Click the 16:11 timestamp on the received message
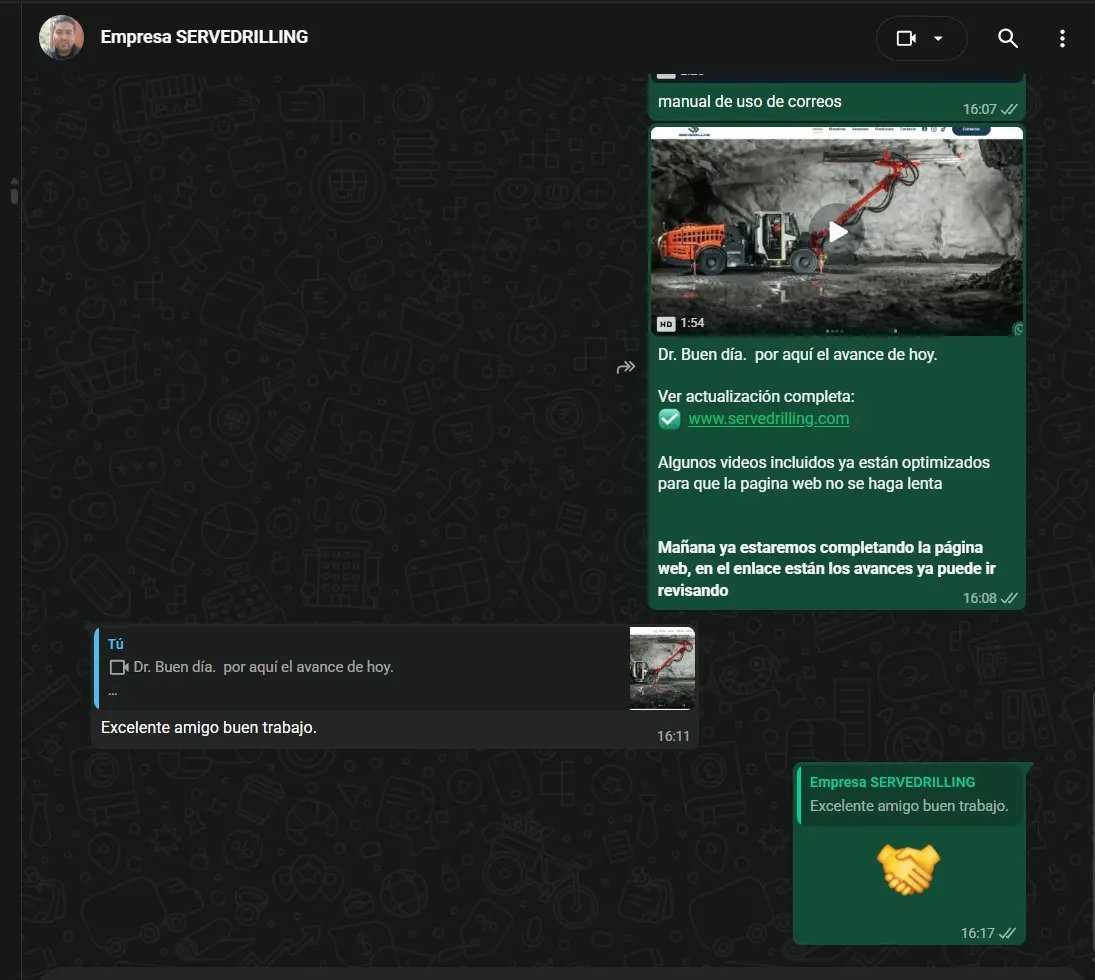The image size is (1095, 980). 673,736
